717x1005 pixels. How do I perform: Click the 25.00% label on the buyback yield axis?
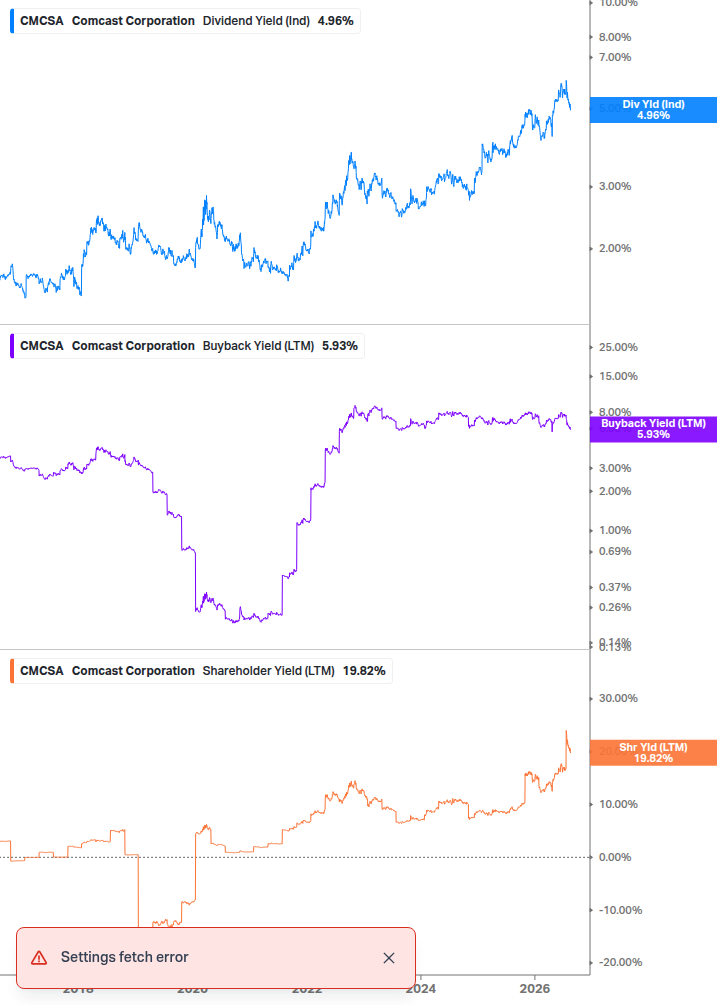[x=618, y=347]
